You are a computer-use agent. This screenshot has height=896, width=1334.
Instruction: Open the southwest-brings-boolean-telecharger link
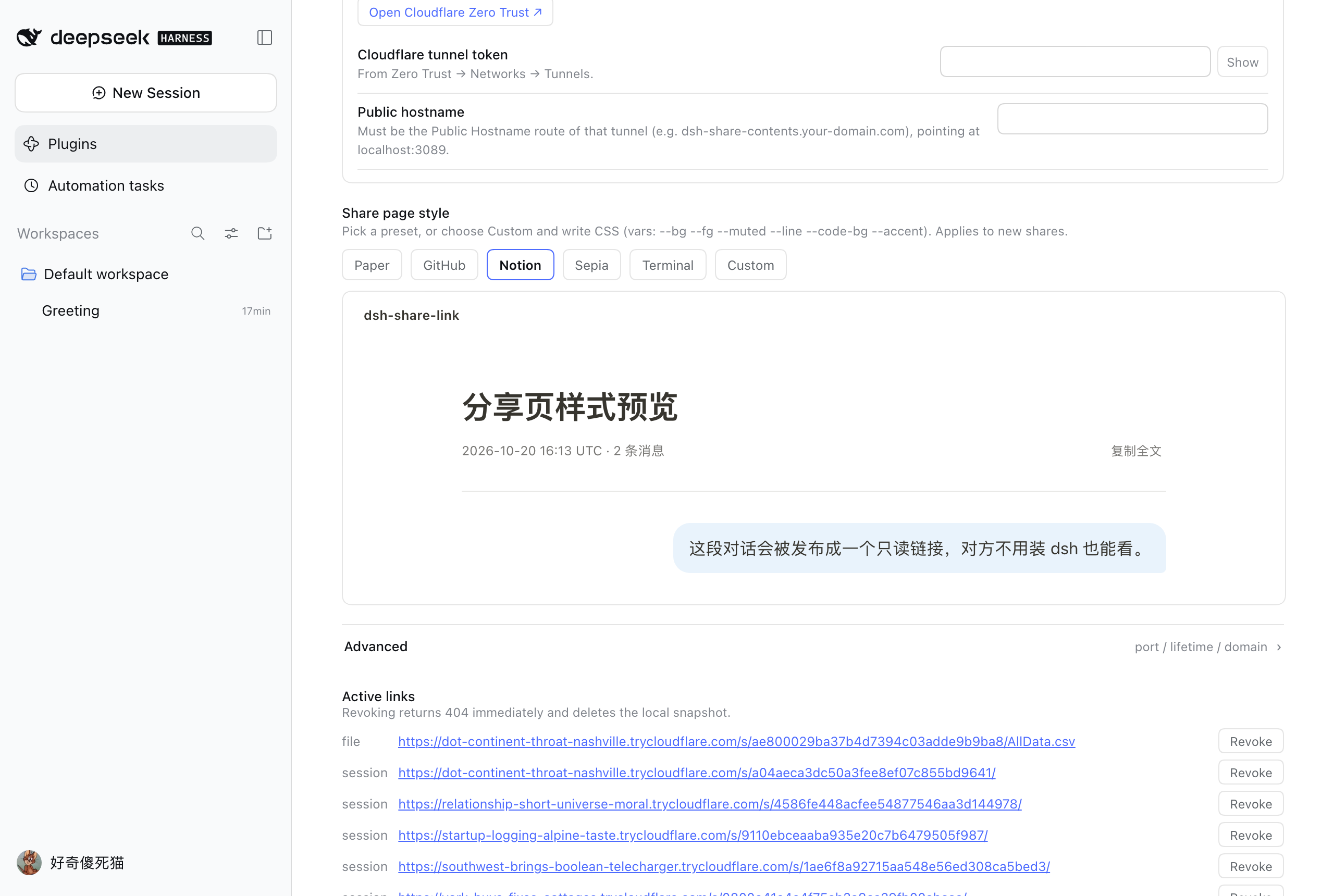pos(724,867)
